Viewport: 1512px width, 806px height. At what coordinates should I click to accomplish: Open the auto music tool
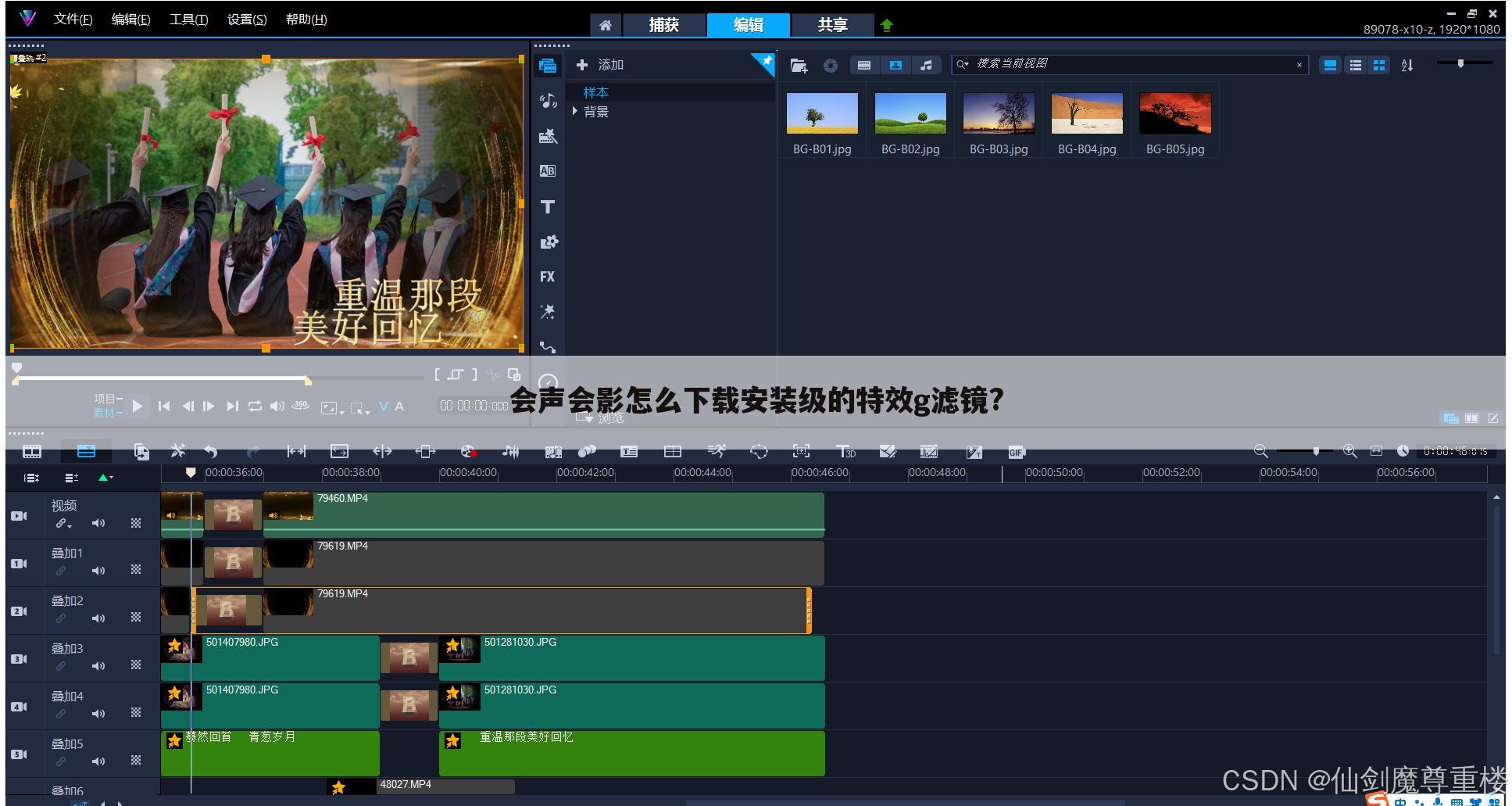[x=553, y=452]
